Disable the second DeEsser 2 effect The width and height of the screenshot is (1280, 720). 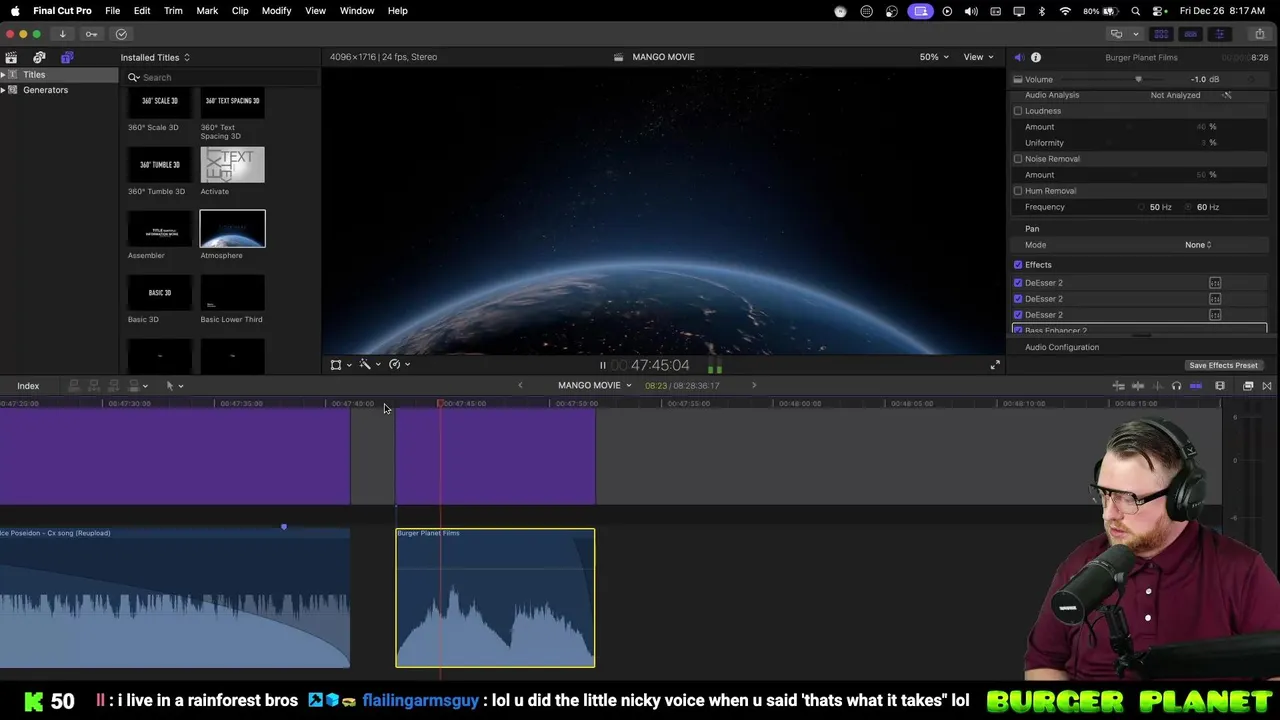[1018, 299]
